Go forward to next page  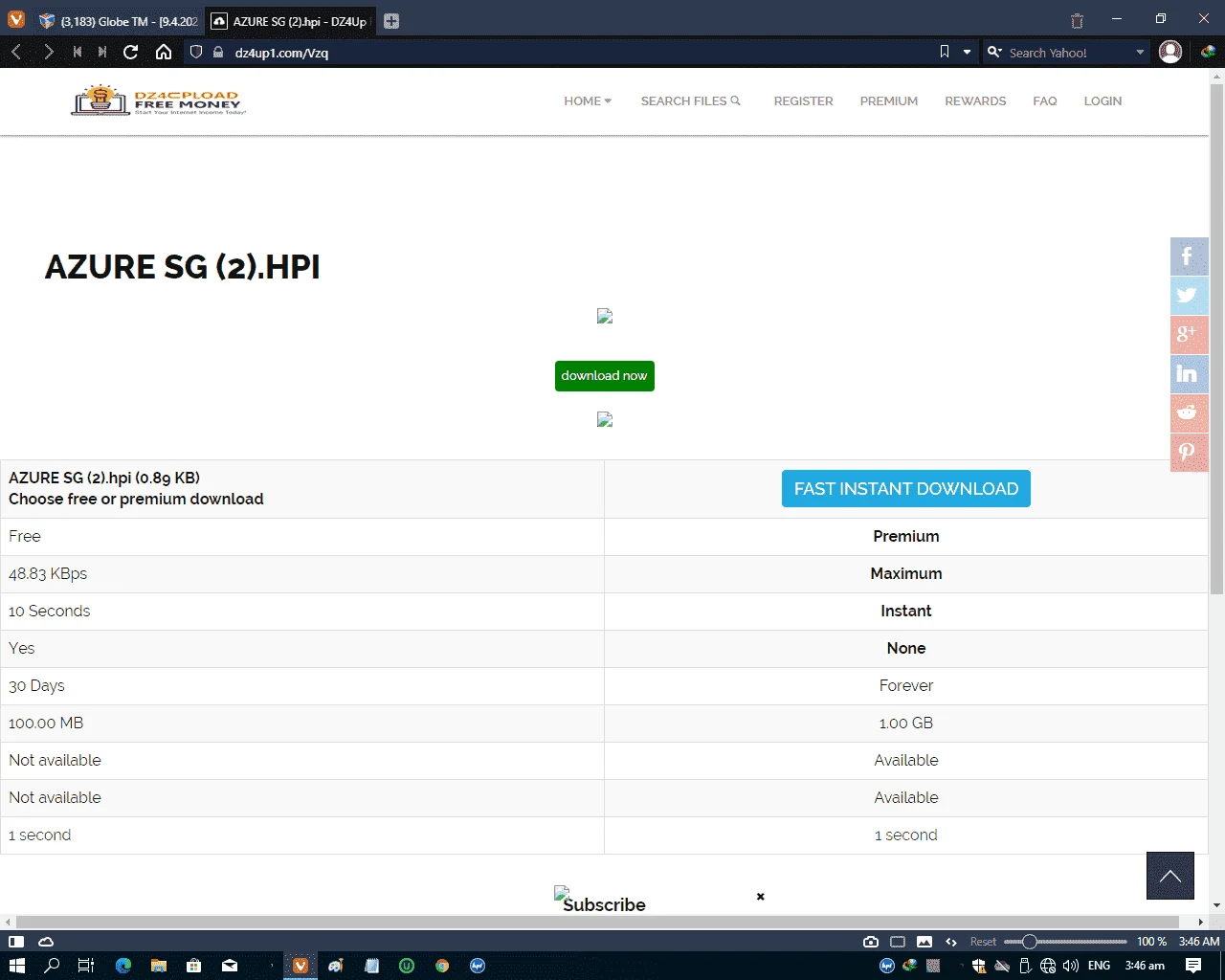(x=48, y=52)
